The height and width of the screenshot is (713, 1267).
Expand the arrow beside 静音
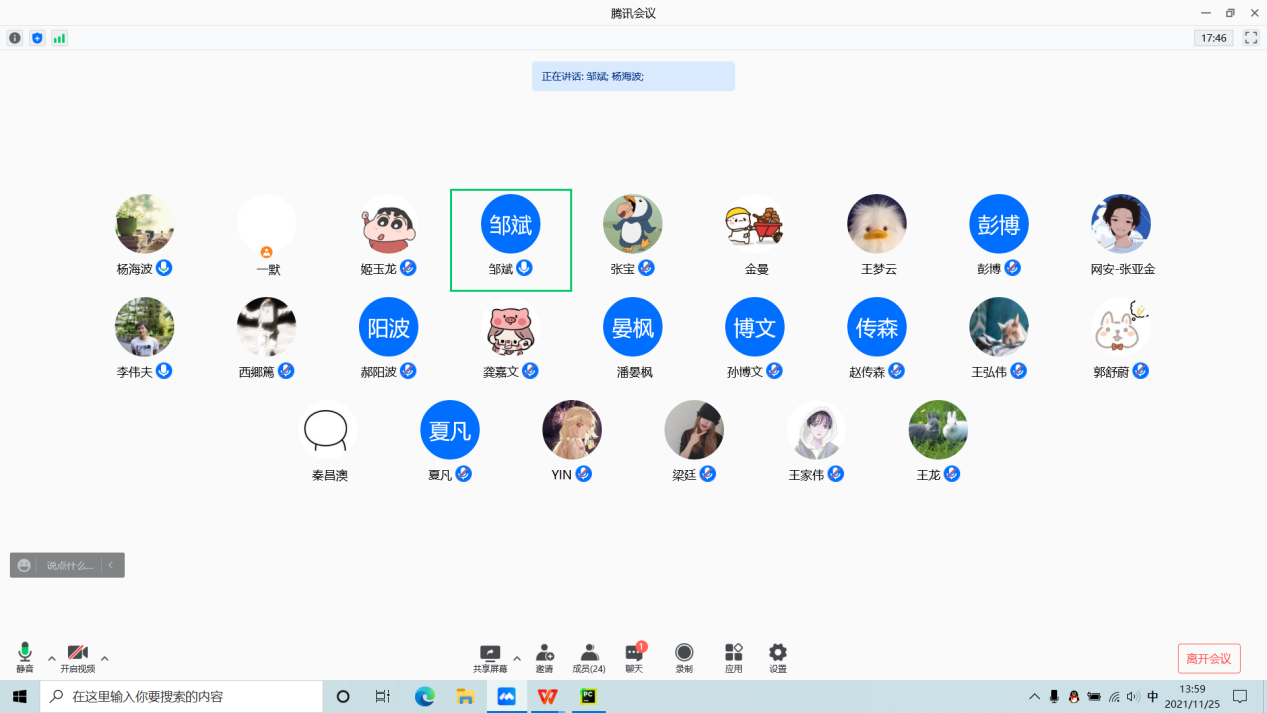point(52,658)
